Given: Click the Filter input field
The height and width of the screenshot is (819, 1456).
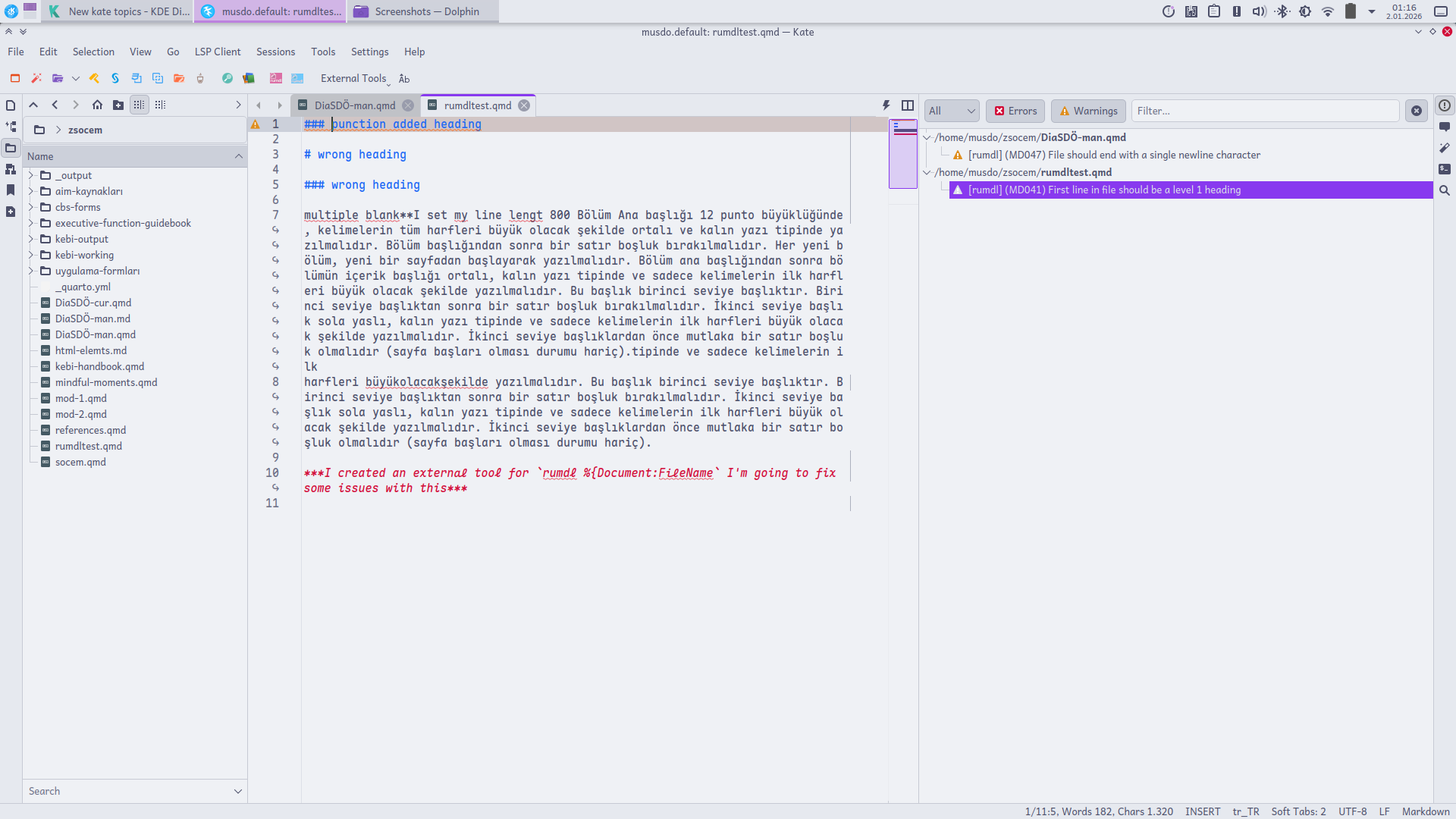Looking at the screenshot, I should point(1265,111).
